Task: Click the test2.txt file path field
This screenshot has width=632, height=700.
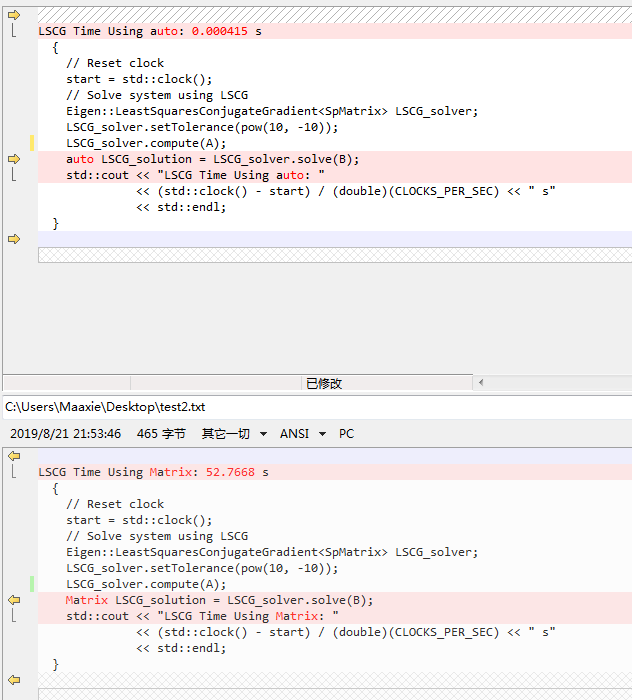Action: click(317, 407)
